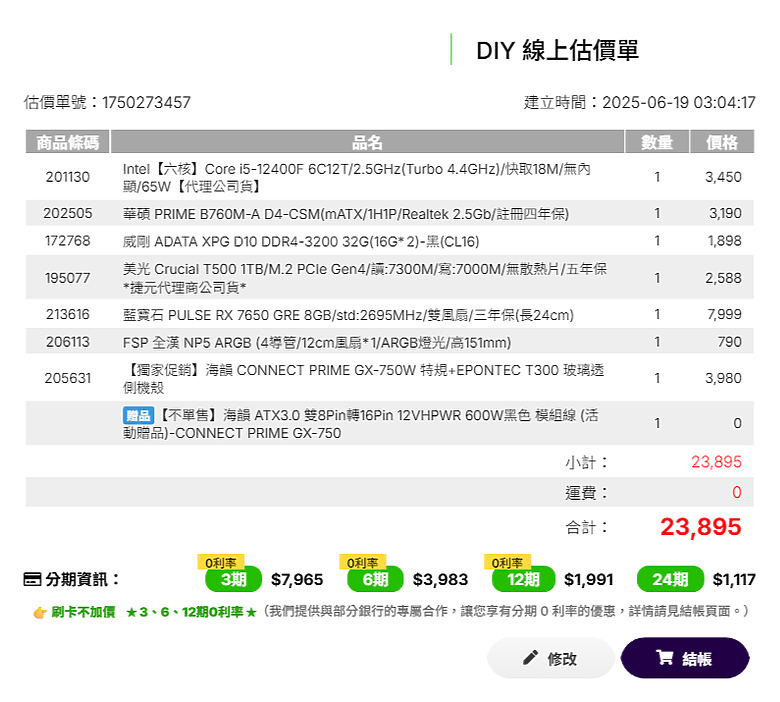The height and width of the screenshot is (702, 780).
Task: Click the $3,983 installment amount
Action: 440,579
